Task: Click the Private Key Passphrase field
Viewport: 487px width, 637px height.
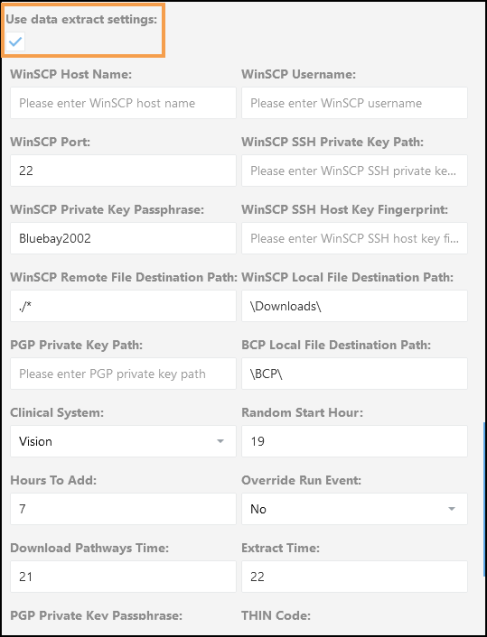Action: coord(123,238)
